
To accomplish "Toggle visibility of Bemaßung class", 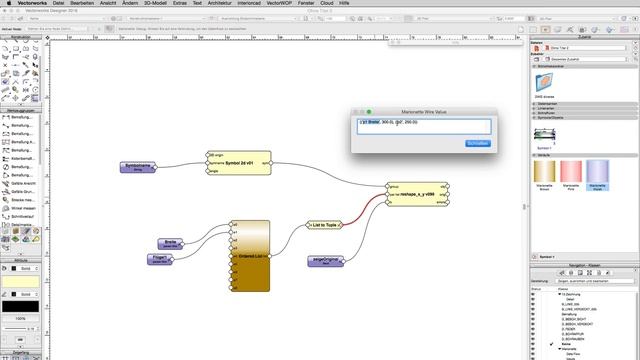I will pyautogui.click(x=533, y=314).
